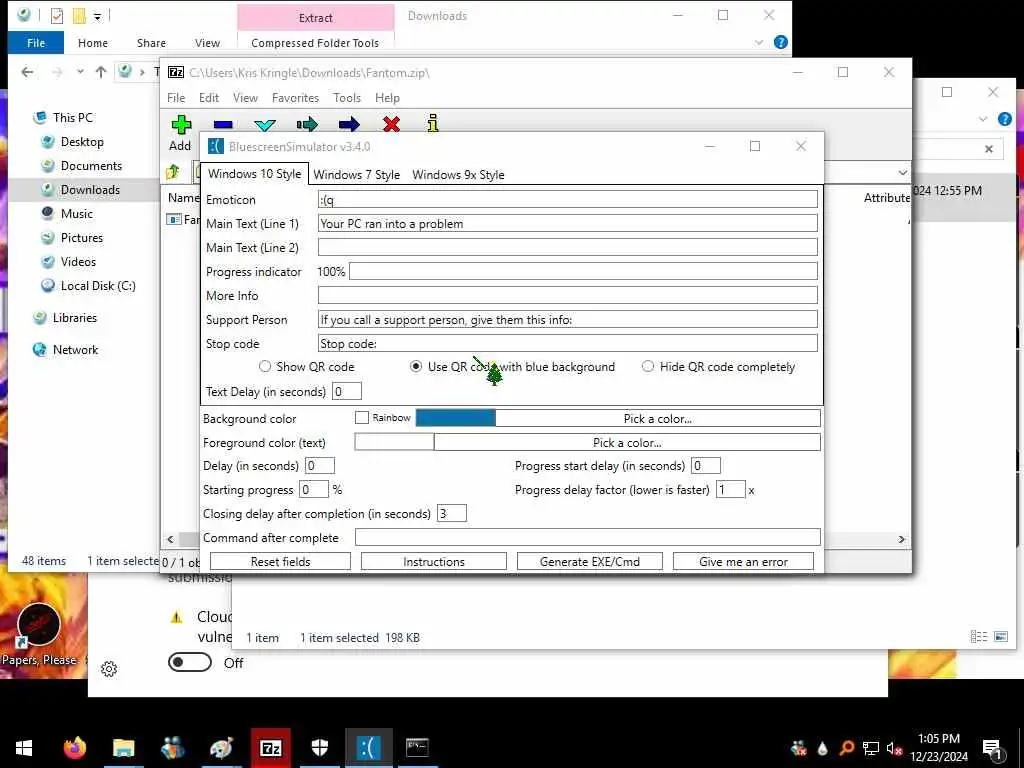Click the volume muted tray icon
This screenshot has width=1024, height=768.
pyautogui.click(x=894, y=748)
